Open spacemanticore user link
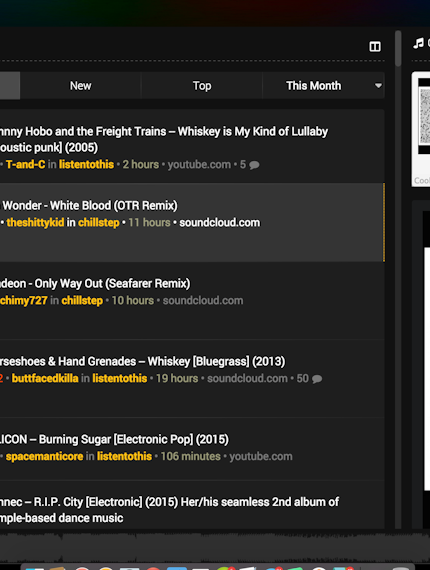 click(x=44, y=456)
